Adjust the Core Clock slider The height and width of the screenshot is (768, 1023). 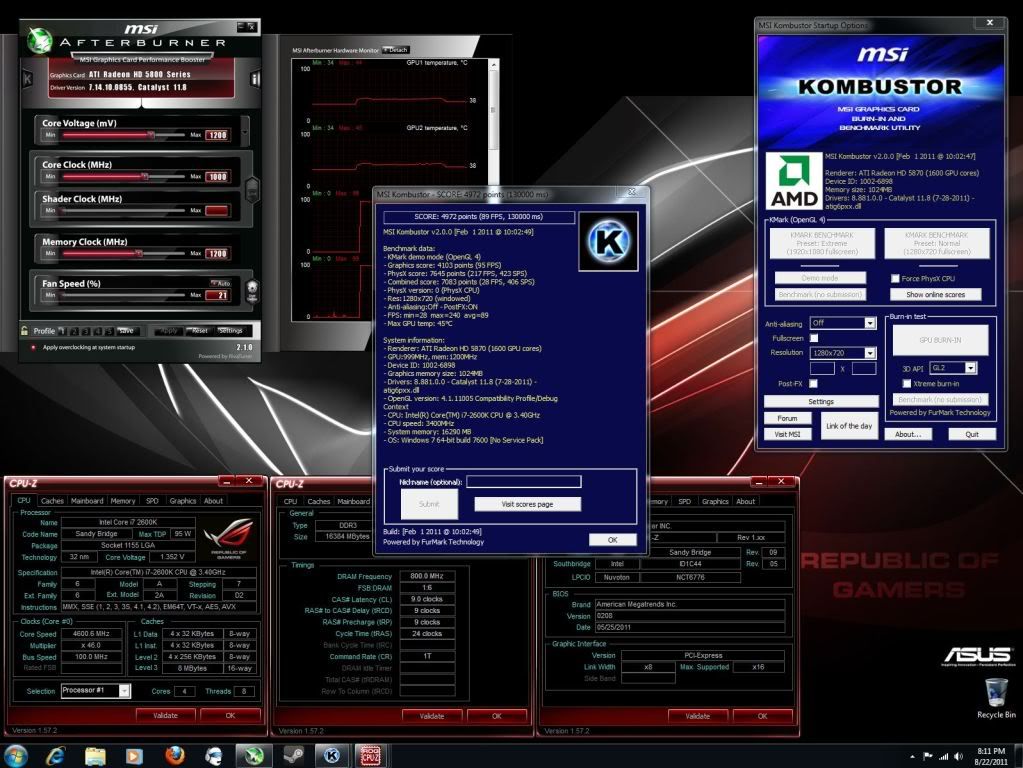(x=124, y=176)
